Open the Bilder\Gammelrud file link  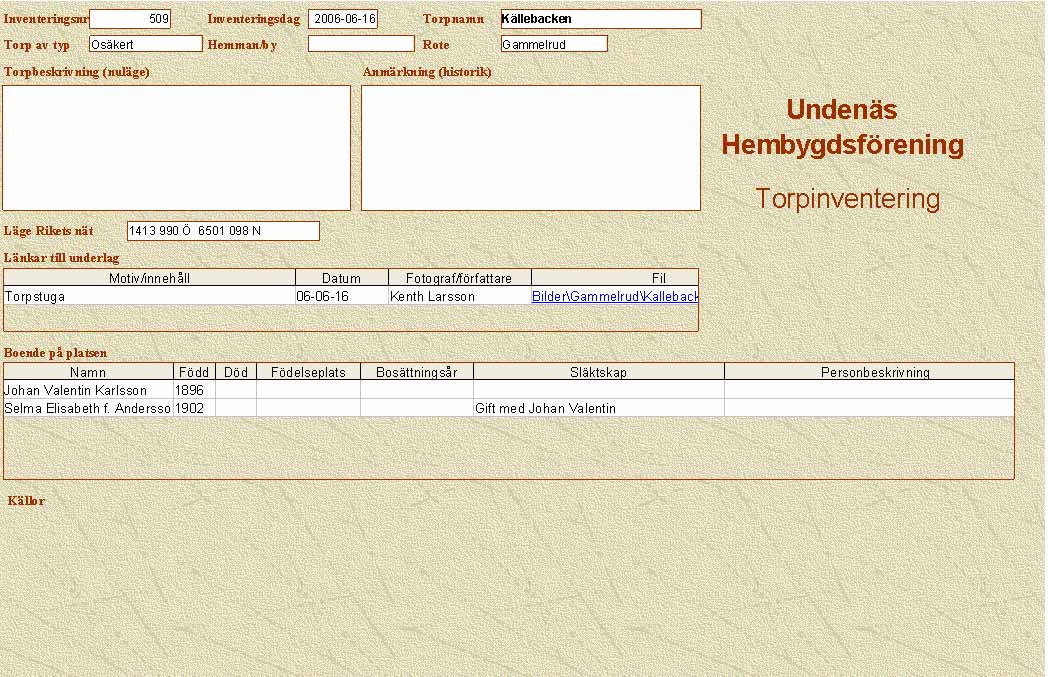click(x=614, y=297)
